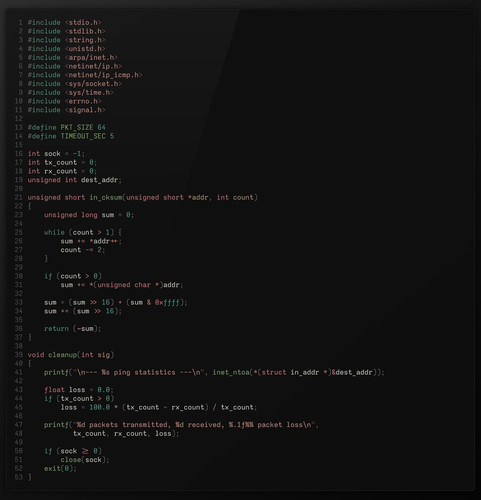Image resolution: width=481 pixels, height=500 pixels.
Task: Click 'int sock = -1;' declaration
Action: click(56, 154)
